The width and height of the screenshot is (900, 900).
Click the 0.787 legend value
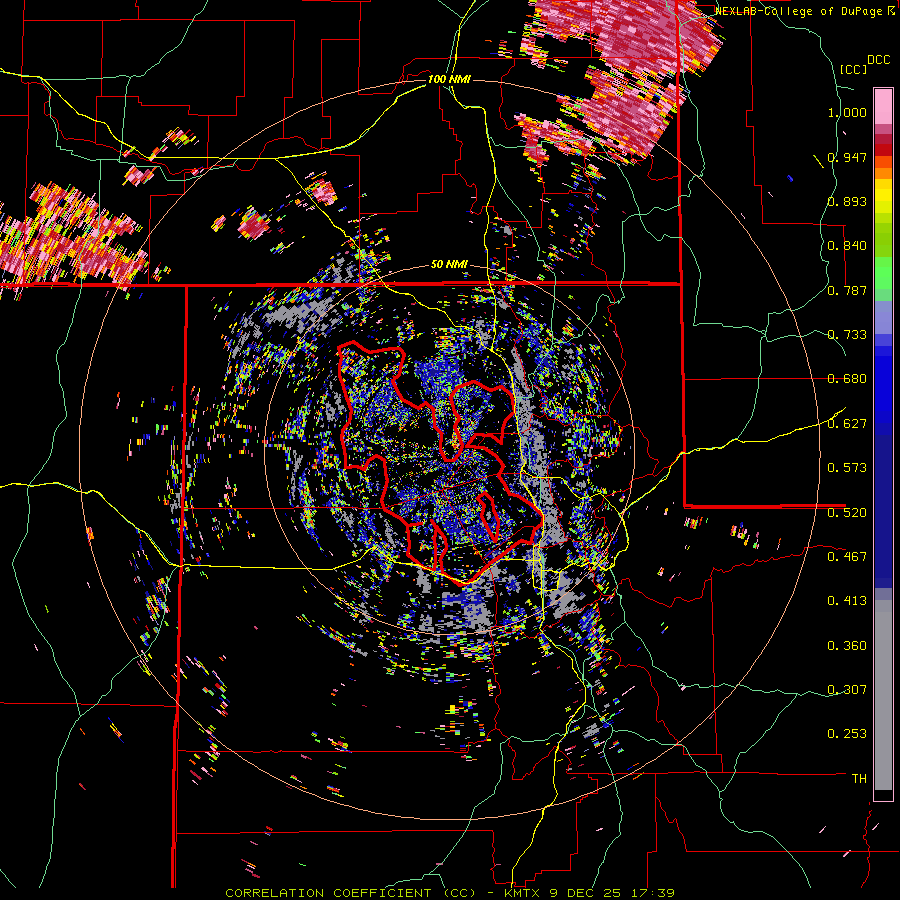847,290
